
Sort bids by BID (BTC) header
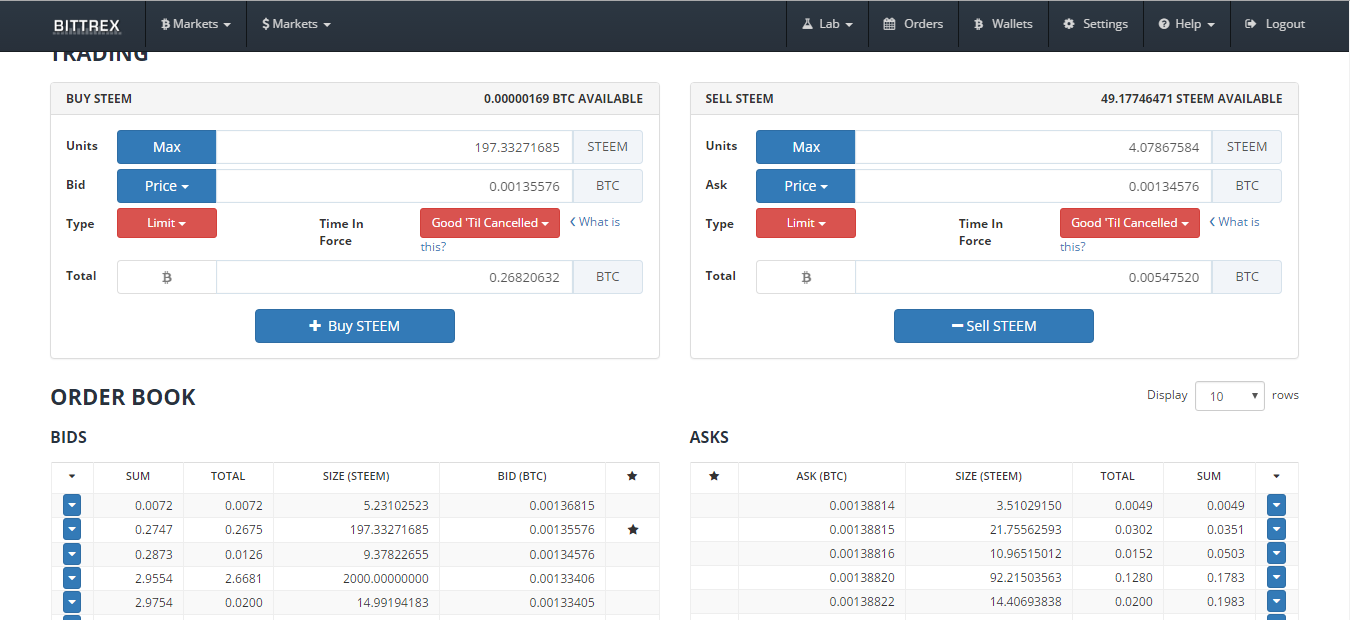(522, 476)
